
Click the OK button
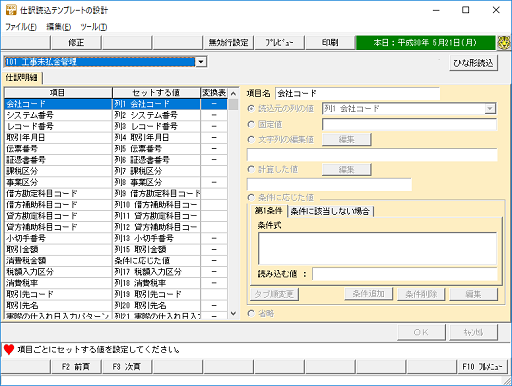point(421,332)
